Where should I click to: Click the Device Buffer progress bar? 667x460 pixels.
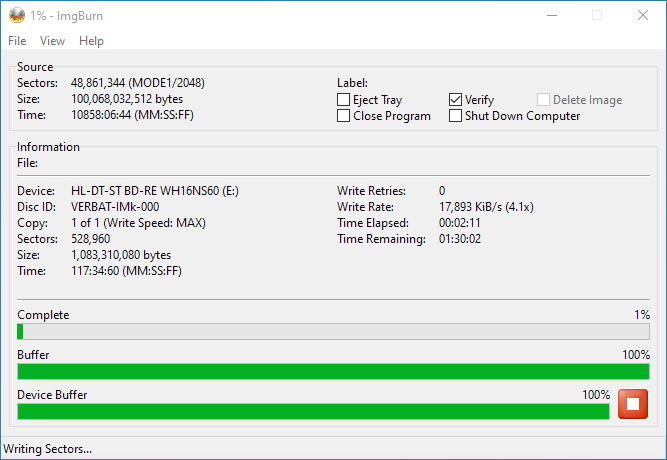coord(314,411)
